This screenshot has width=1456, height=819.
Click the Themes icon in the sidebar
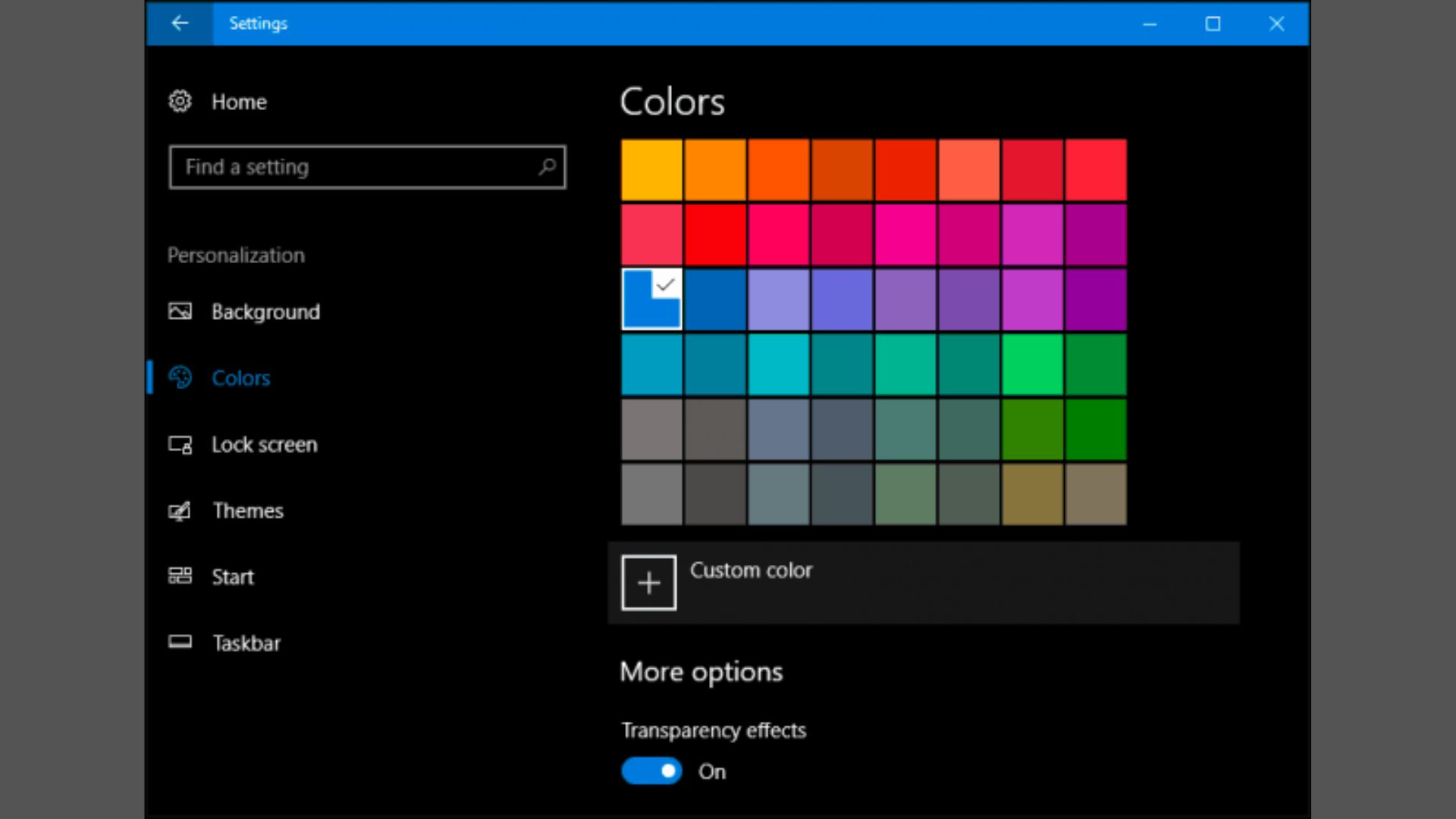[180, 511]
